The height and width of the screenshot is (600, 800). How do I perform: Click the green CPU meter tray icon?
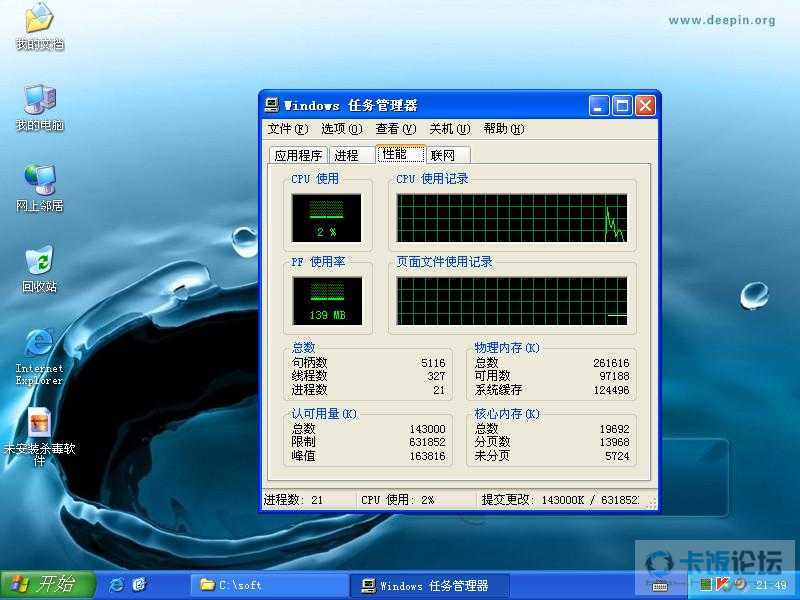(x=706, y=585)
